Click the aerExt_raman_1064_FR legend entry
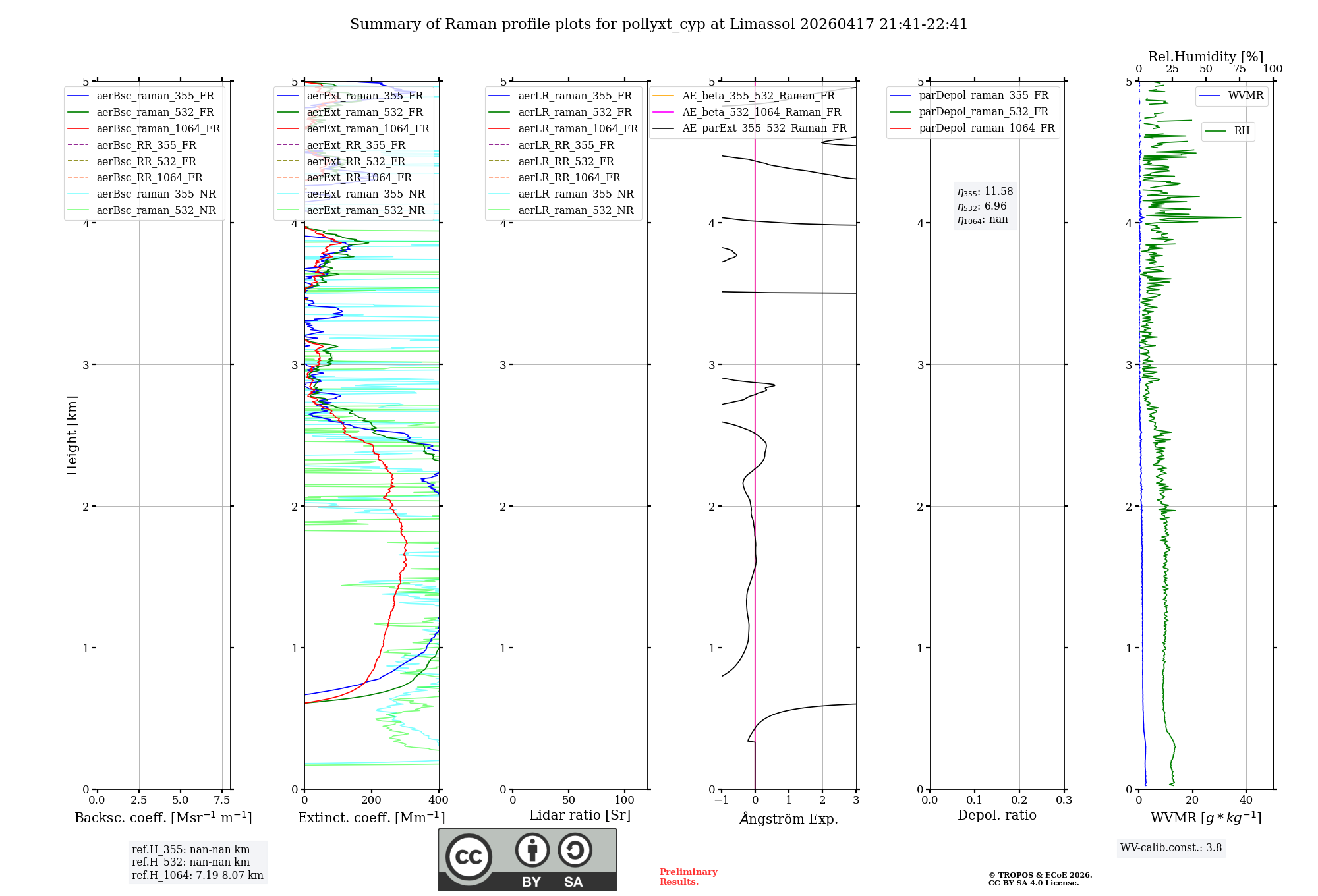The height and width of the screenshot is (896, 1318). [x=368, y=129]
